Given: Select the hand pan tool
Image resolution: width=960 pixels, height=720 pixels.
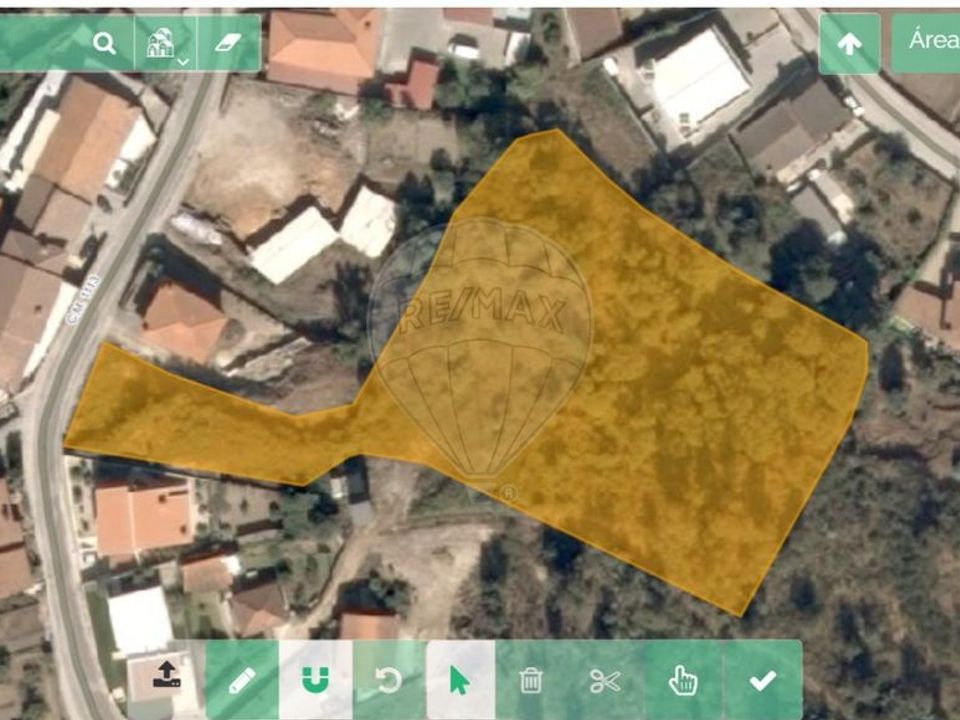Looking at the screenshot, I should [683, 680].
